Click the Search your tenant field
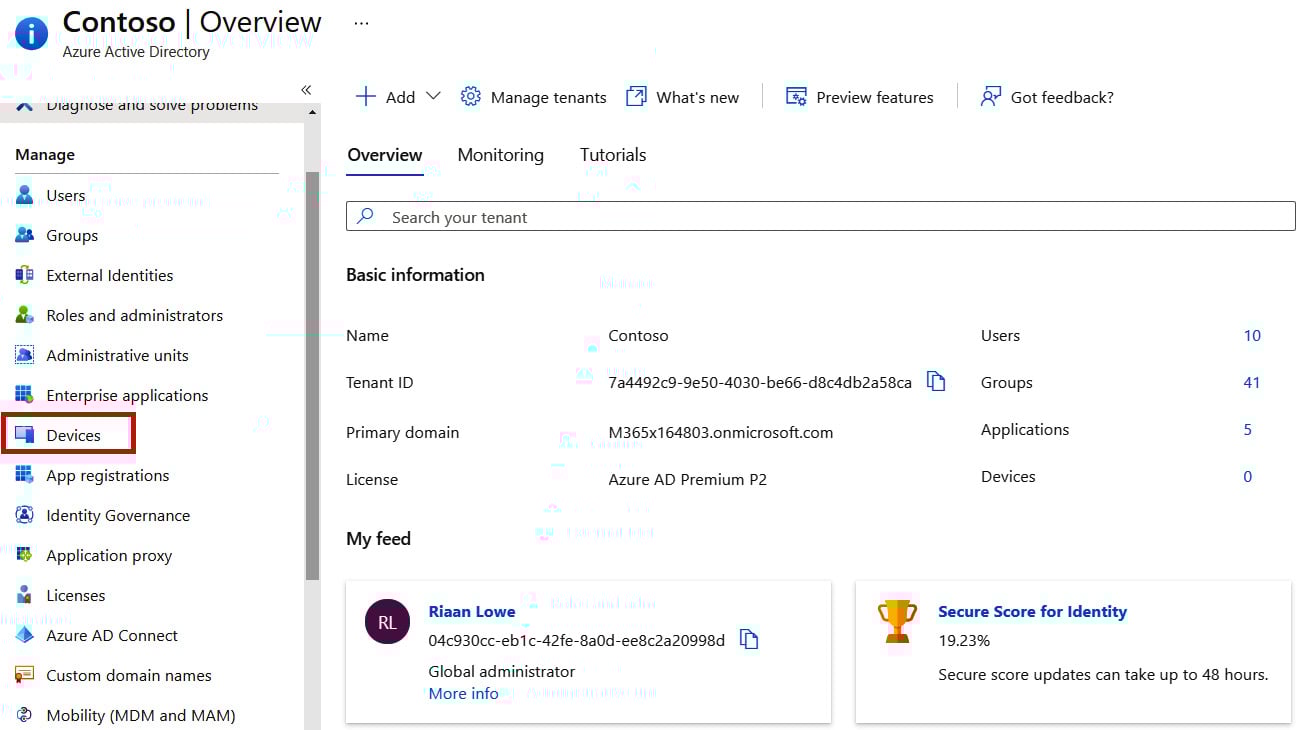Screen dimensions: 1301x730 point(821,216)
